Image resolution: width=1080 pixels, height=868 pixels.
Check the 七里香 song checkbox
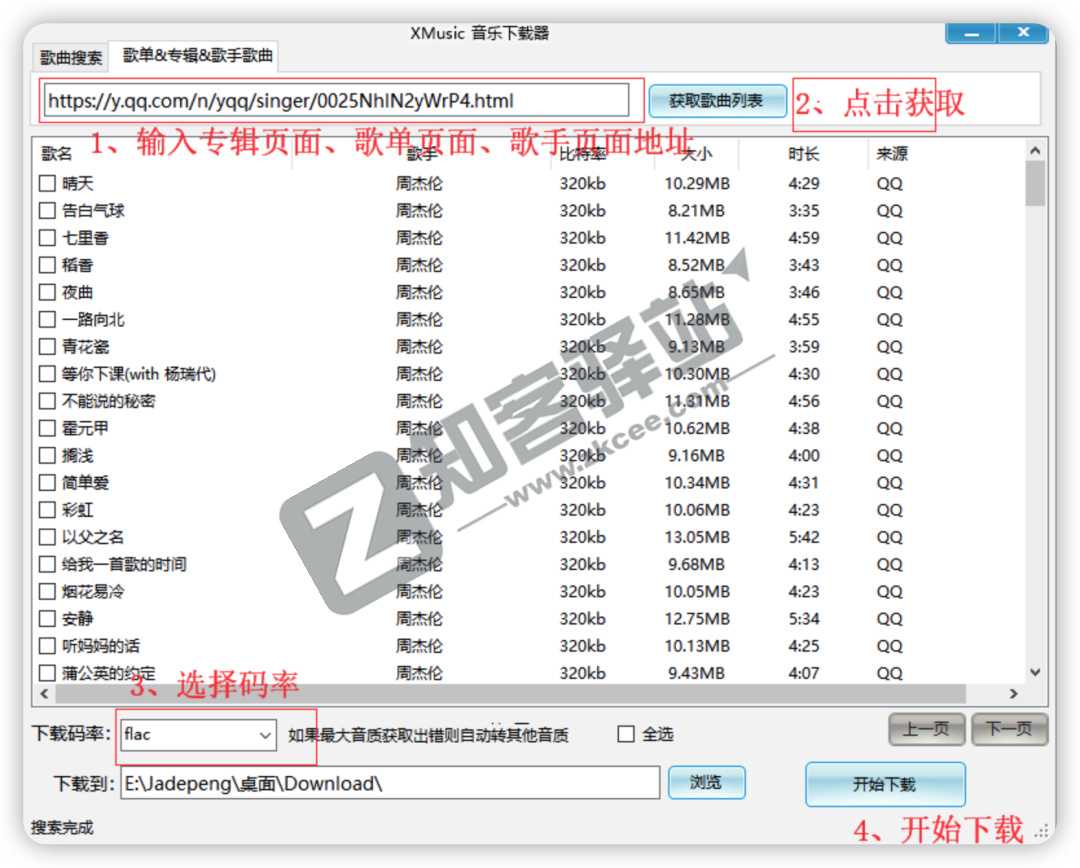point(46,237)
